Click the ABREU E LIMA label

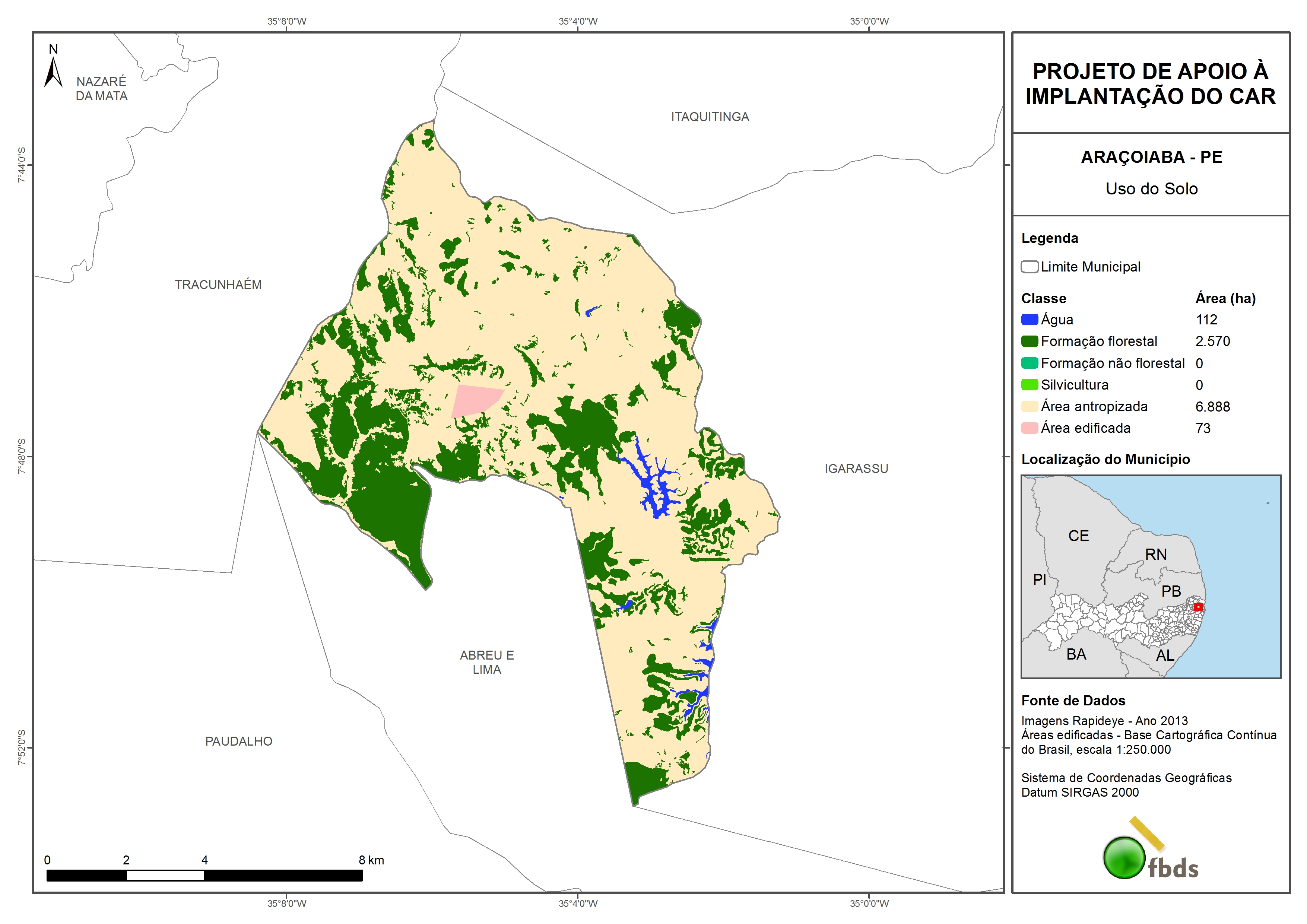[x=487, y=662]
